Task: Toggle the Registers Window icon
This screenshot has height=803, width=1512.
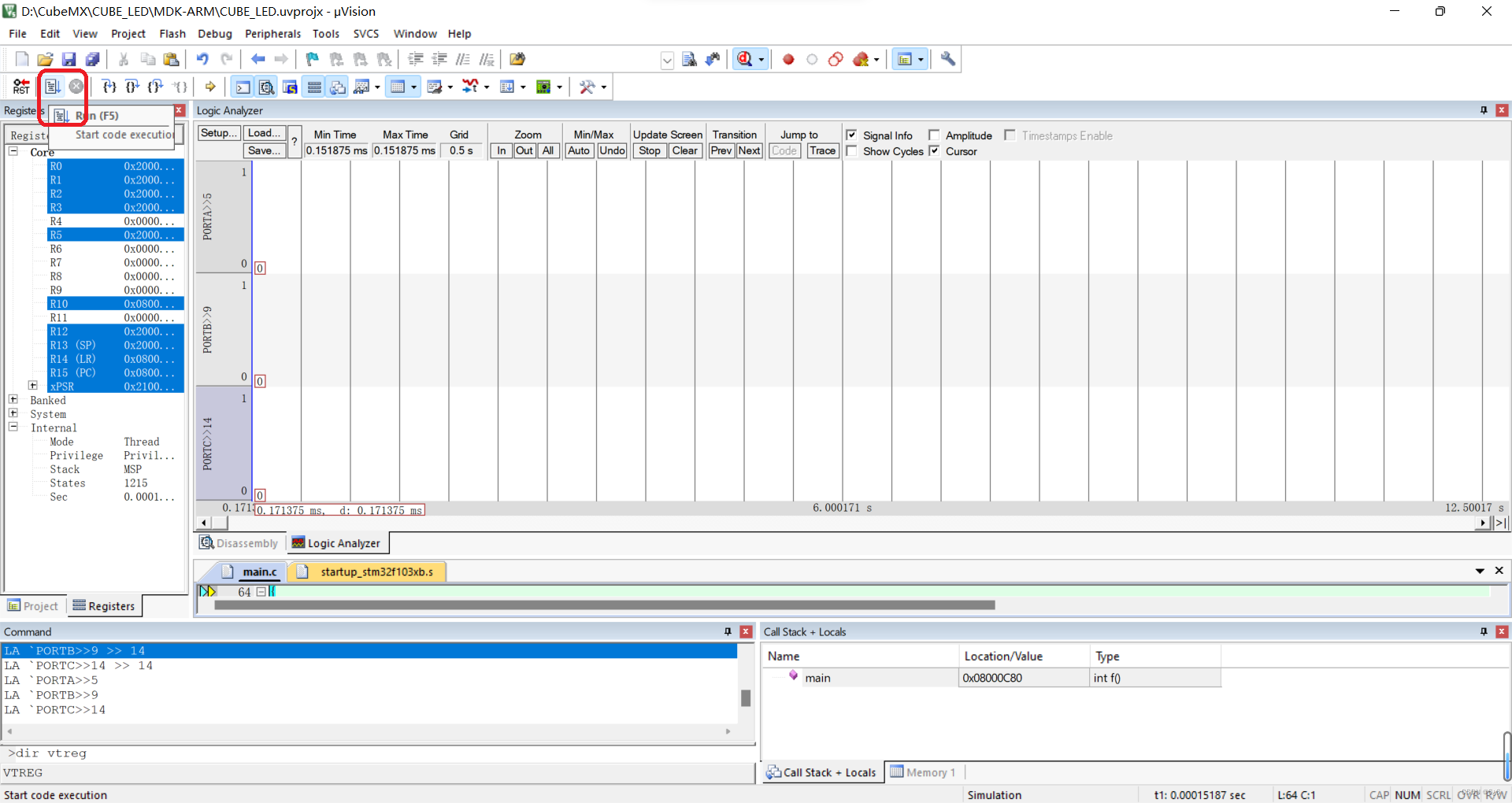Action: pyautogui.click(x=314, y=87)
